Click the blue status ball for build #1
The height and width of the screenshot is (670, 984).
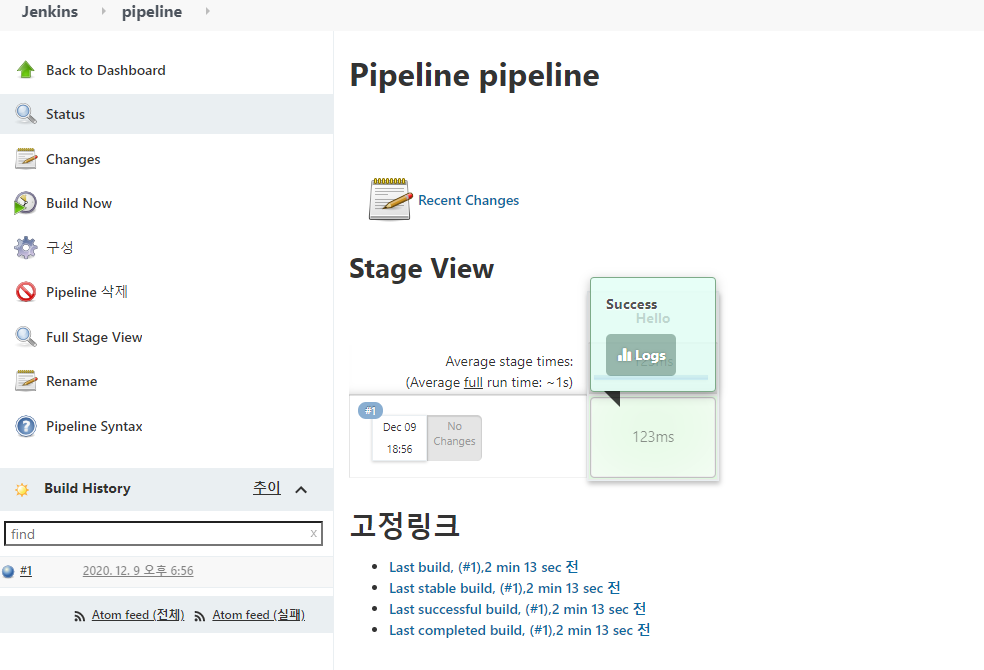pyautogui.click(x=8, y=572)
